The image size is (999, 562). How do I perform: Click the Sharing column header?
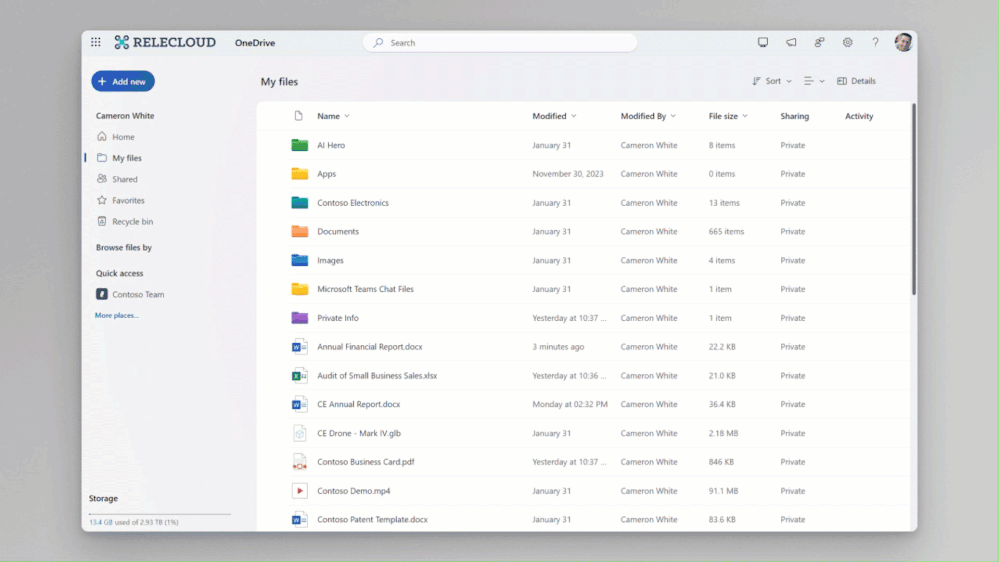click(x=794, y=116)
